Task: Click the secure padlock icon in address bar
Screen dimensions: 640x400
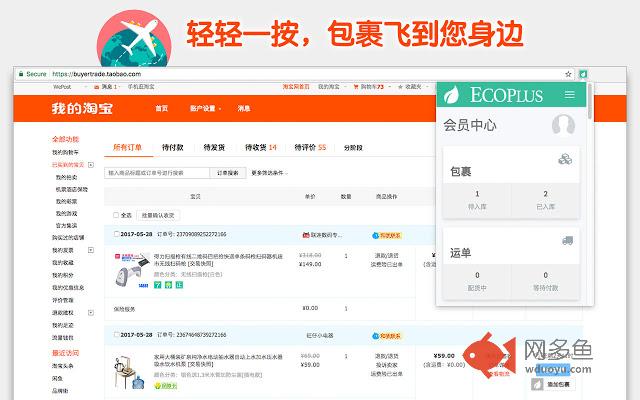Action: pos(20,74)
